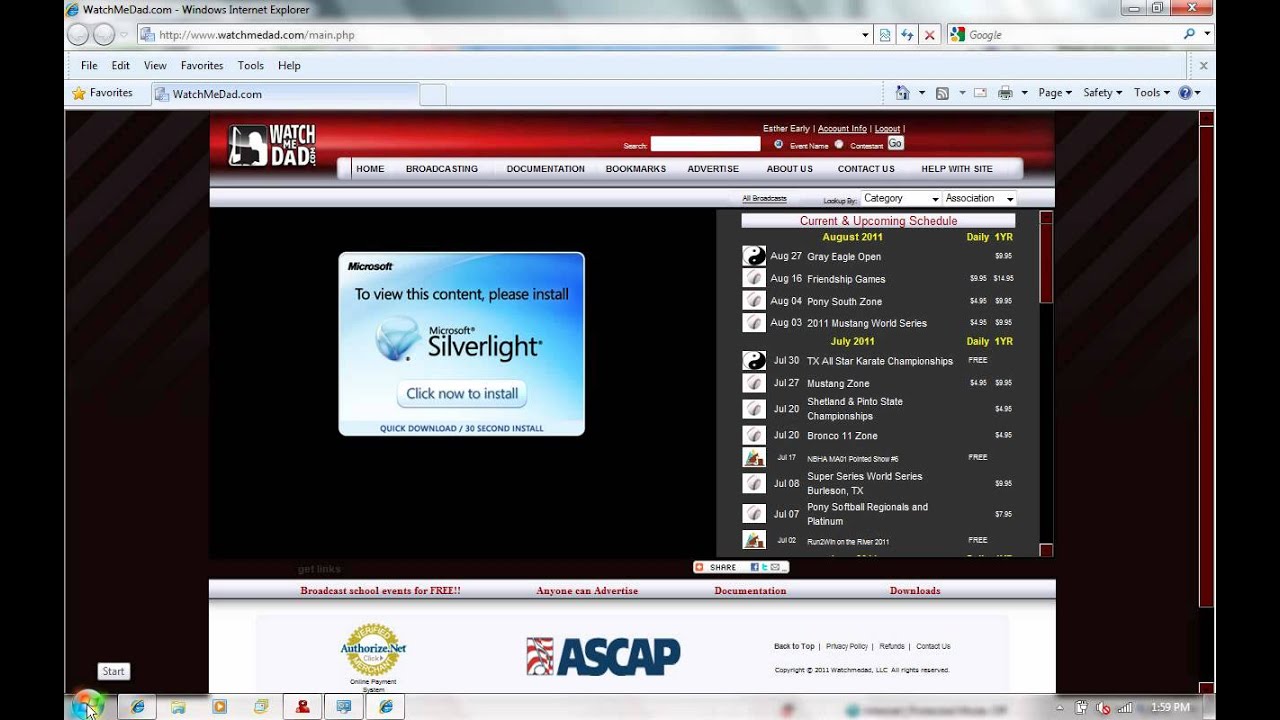The width and height of the screenshot is (1280, 720).
Task: Click the Compatibility View icon beside address bar
Action: 885,34
